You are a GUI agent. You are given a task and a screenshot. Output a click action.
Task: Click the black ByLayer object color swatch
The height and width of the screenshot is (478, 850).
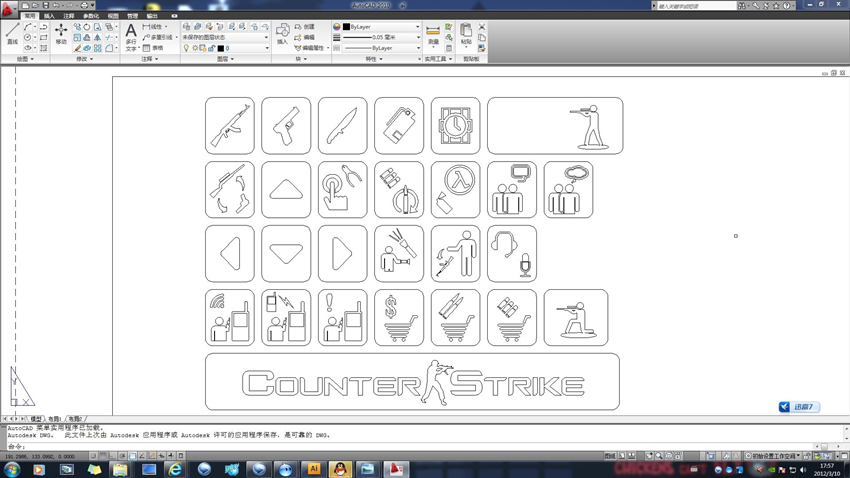tap(346, 27)
